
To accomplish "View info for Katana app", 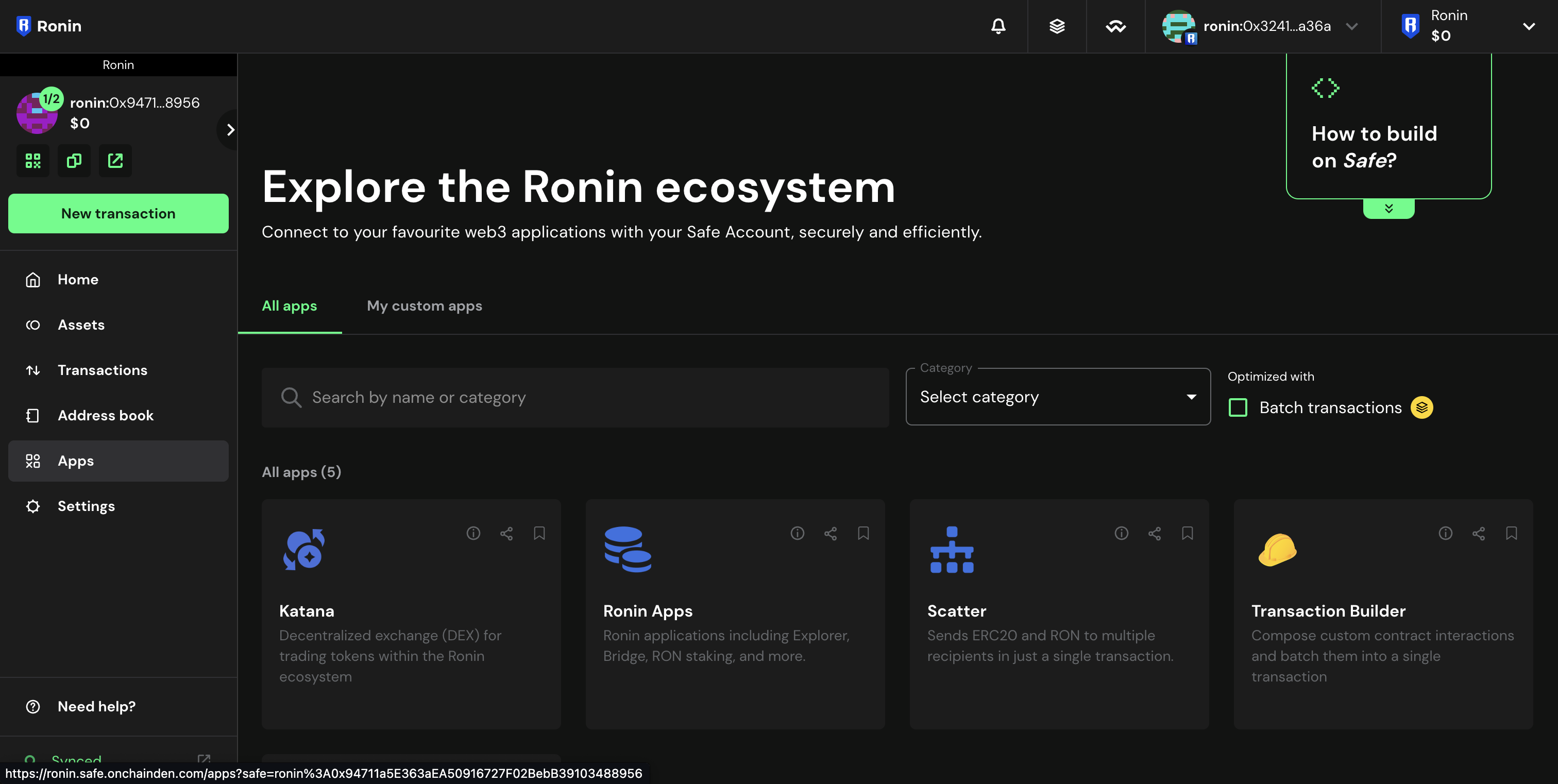I will 473,533.
